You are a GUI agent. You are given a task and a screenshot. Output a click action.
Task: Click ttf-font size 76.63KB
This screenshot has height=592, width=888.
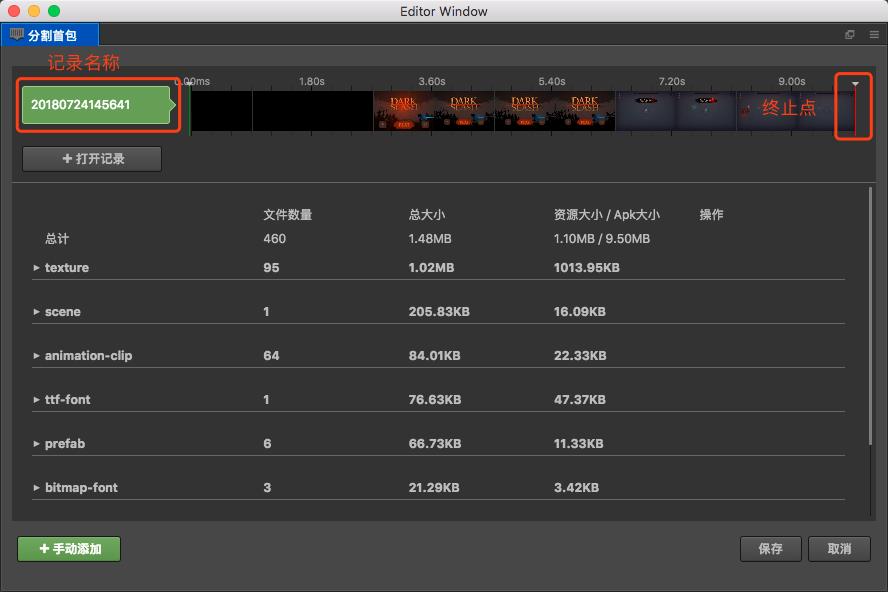click(435, 399)
